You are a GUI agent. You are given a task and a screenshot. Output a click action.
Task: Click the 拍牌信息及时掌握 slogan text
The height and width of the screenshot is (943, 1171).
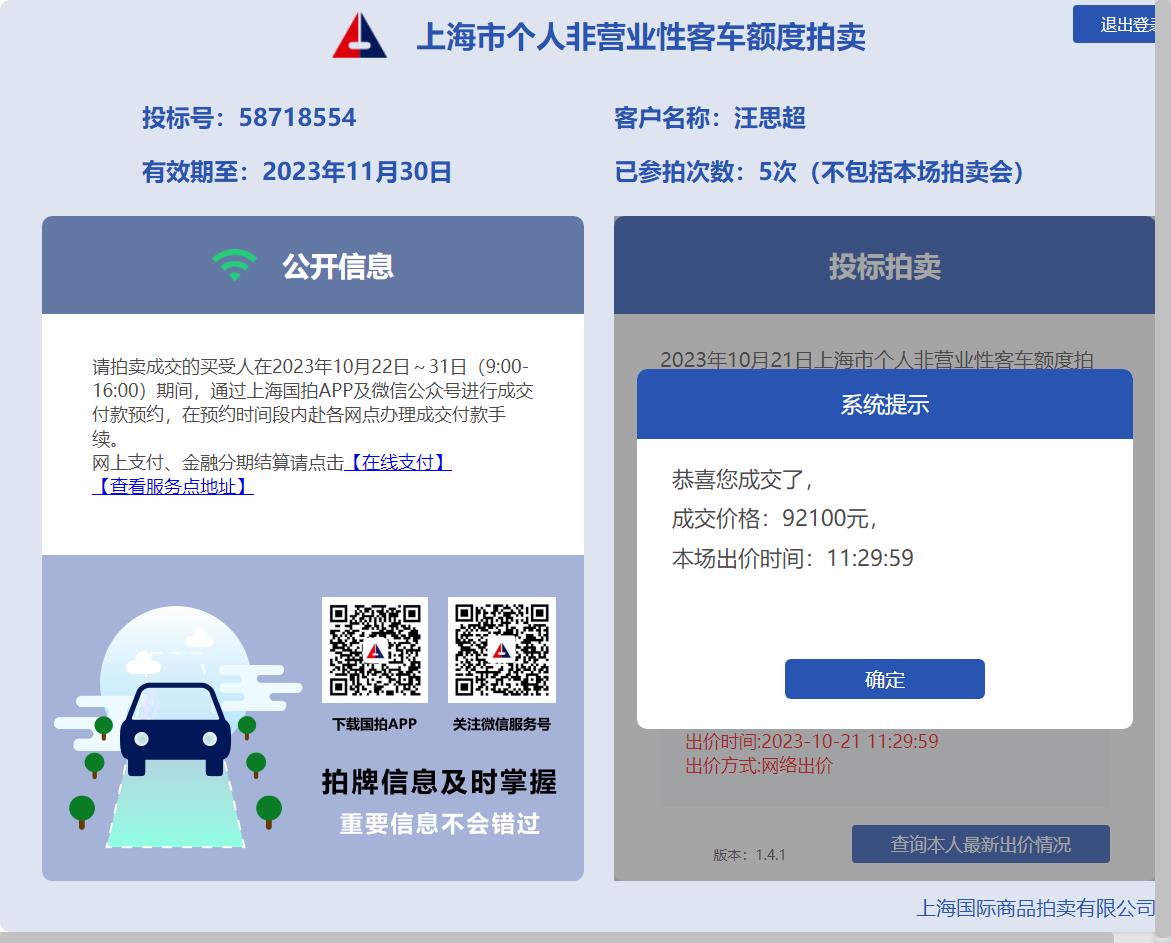439,782
